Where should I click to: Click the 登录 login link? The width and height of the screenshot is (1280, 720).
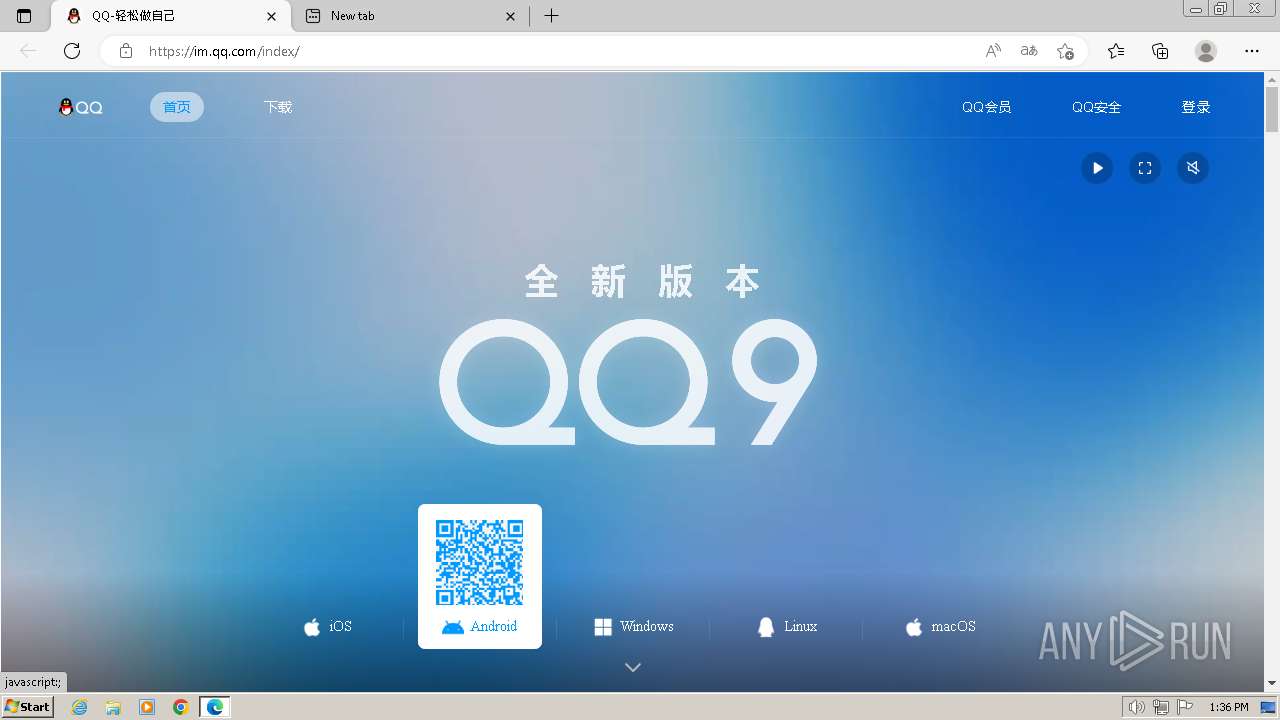coord(1196,107)
